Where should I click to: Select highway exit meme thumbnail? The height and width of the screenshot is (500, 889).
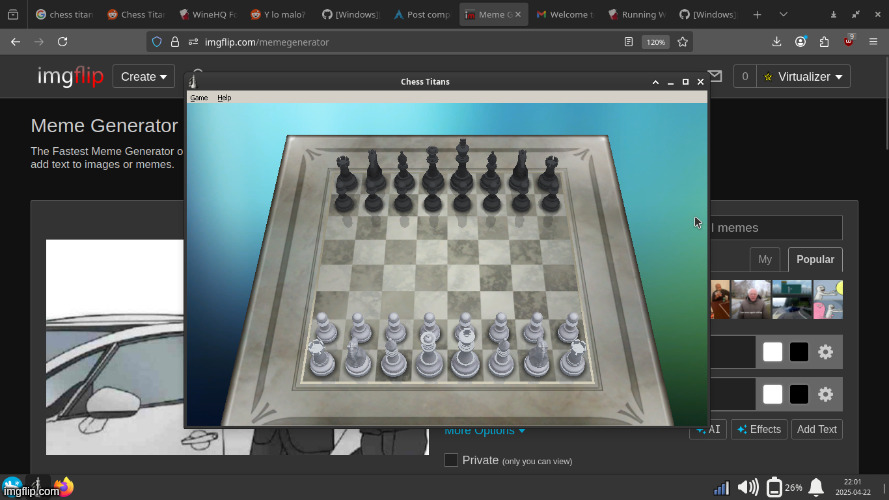[x=791, y=299]
